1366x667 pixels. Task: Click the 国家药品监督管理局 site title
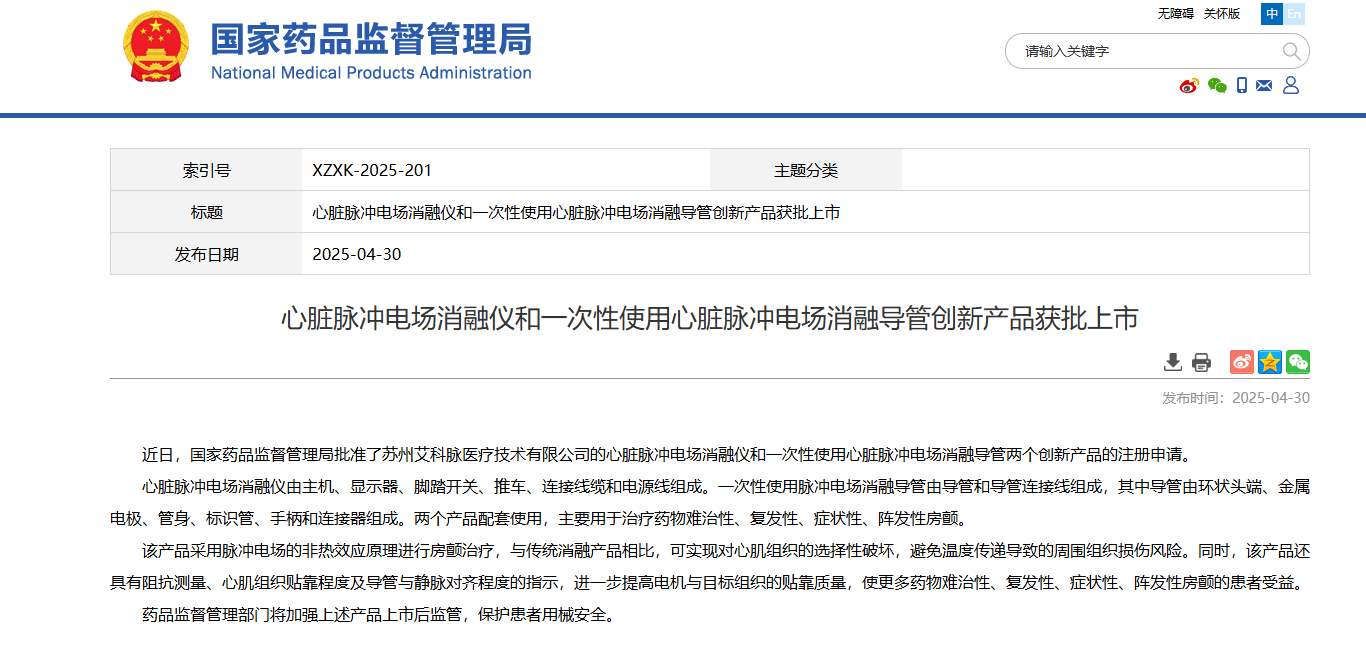tap(371, 39)
